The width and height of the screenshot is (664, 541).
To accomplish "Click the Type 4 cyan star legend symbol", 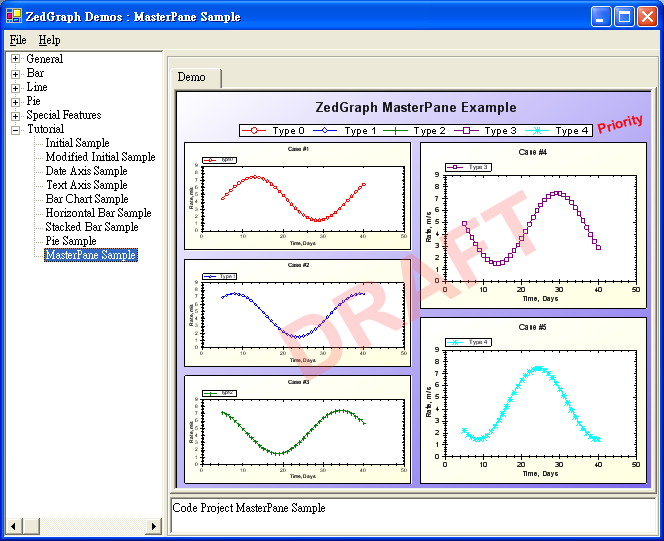I will (x=537, y=130).
